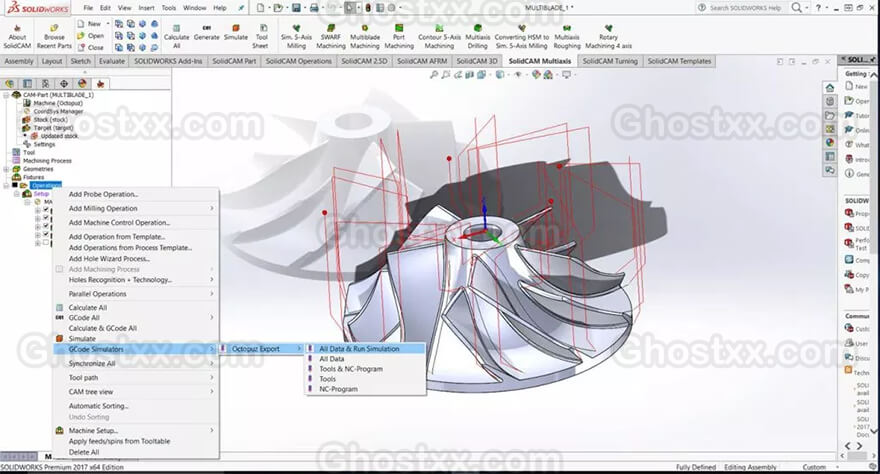Click the Save icon in quick toolbar

click(x=296, y=8)
